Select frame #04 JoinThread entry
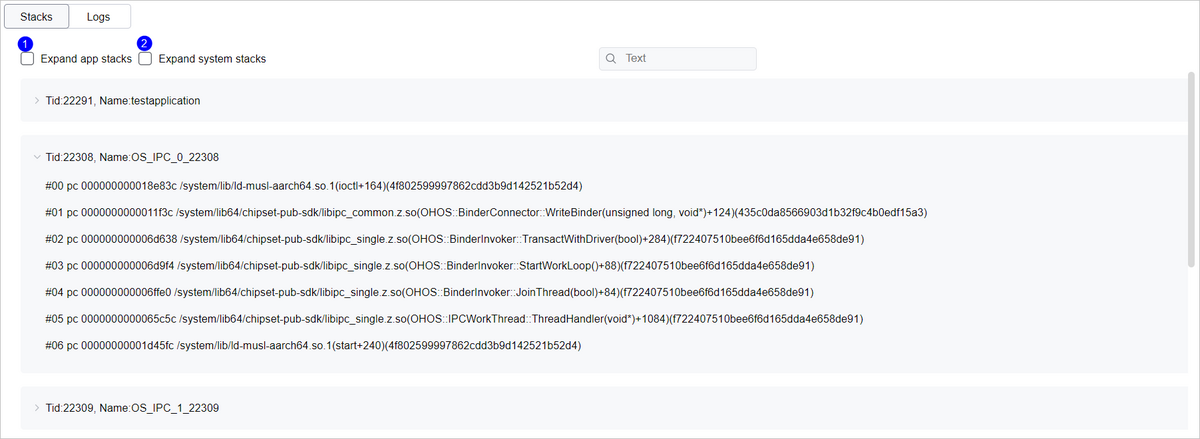Screen dimensions: 1200x439 (x=430, y=293)
